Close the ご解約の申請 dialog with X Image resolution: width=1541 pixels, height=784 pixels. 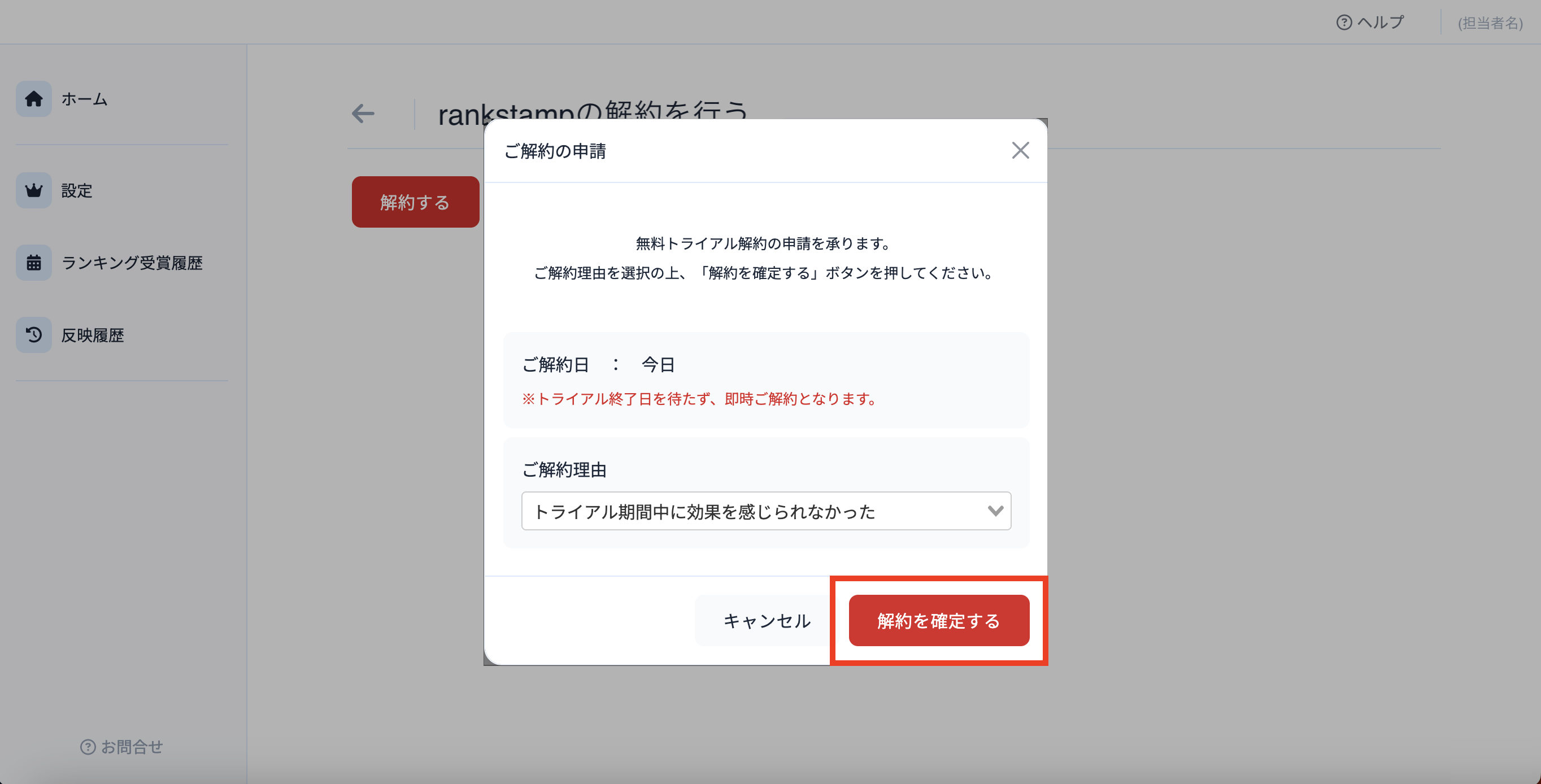coord(1020,151)
